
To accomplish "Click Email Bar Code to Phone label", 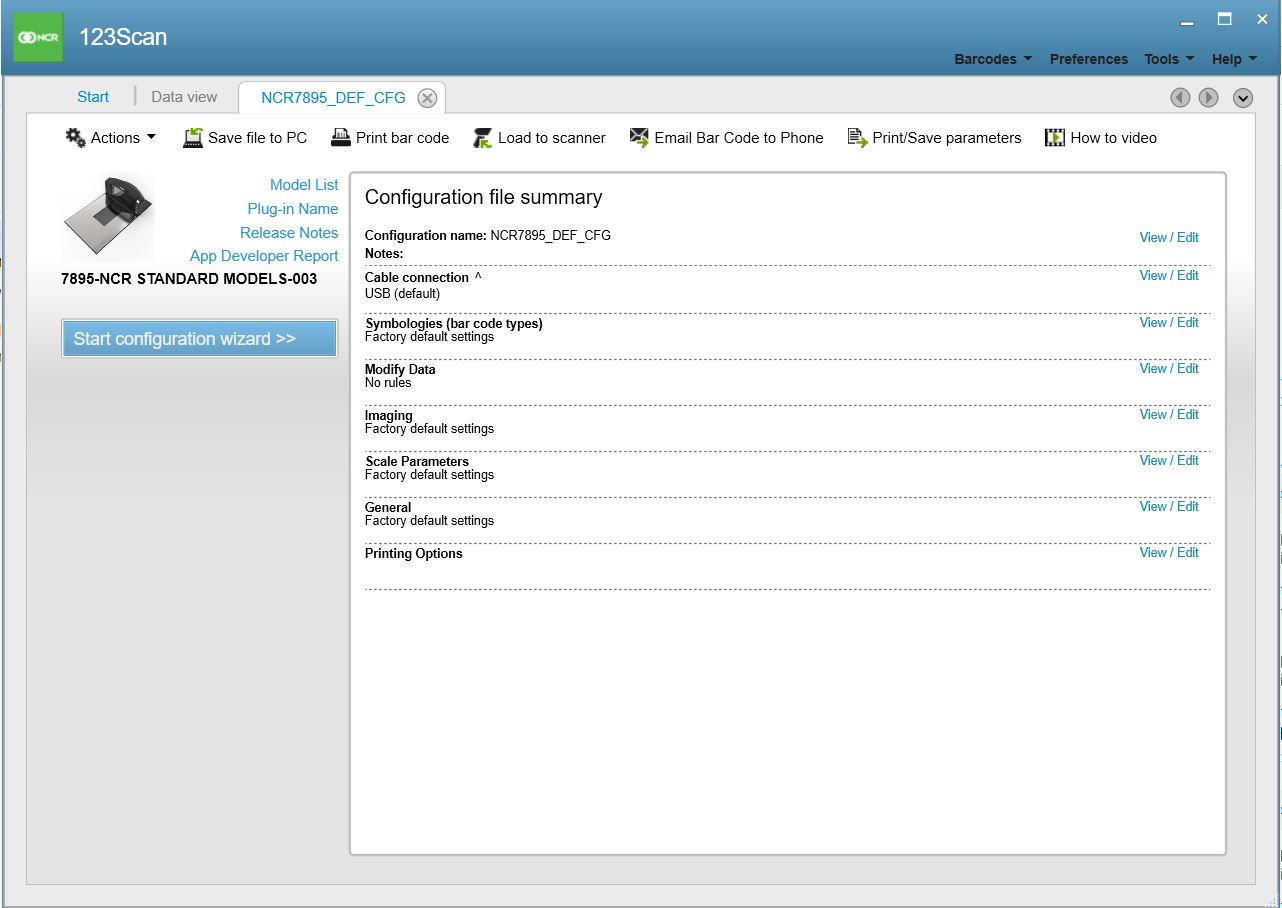I will (739, 138).
